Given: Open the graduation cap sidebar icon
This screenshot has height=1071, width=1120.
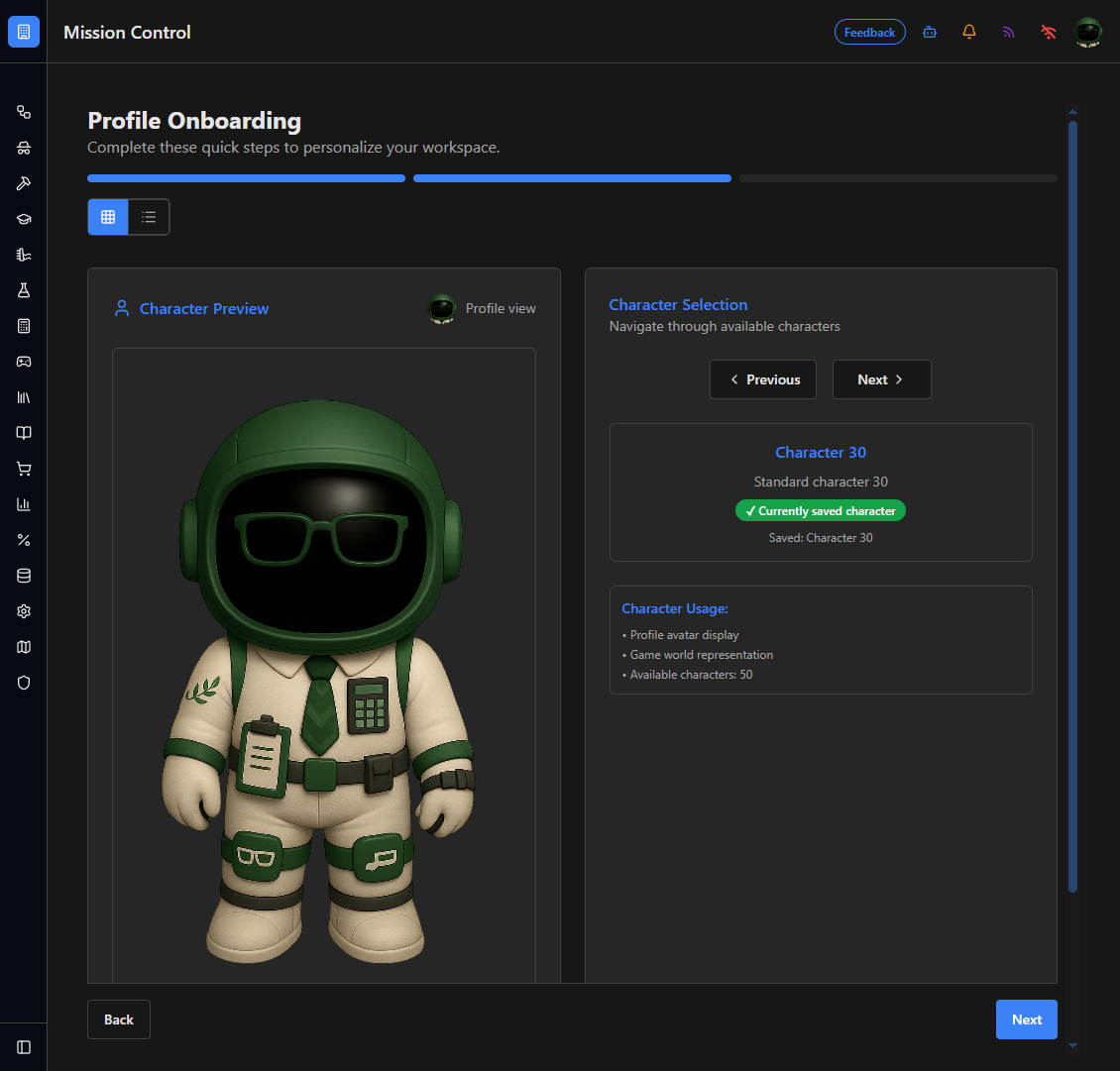Looking at the screenshot, I should click(24, 219).
